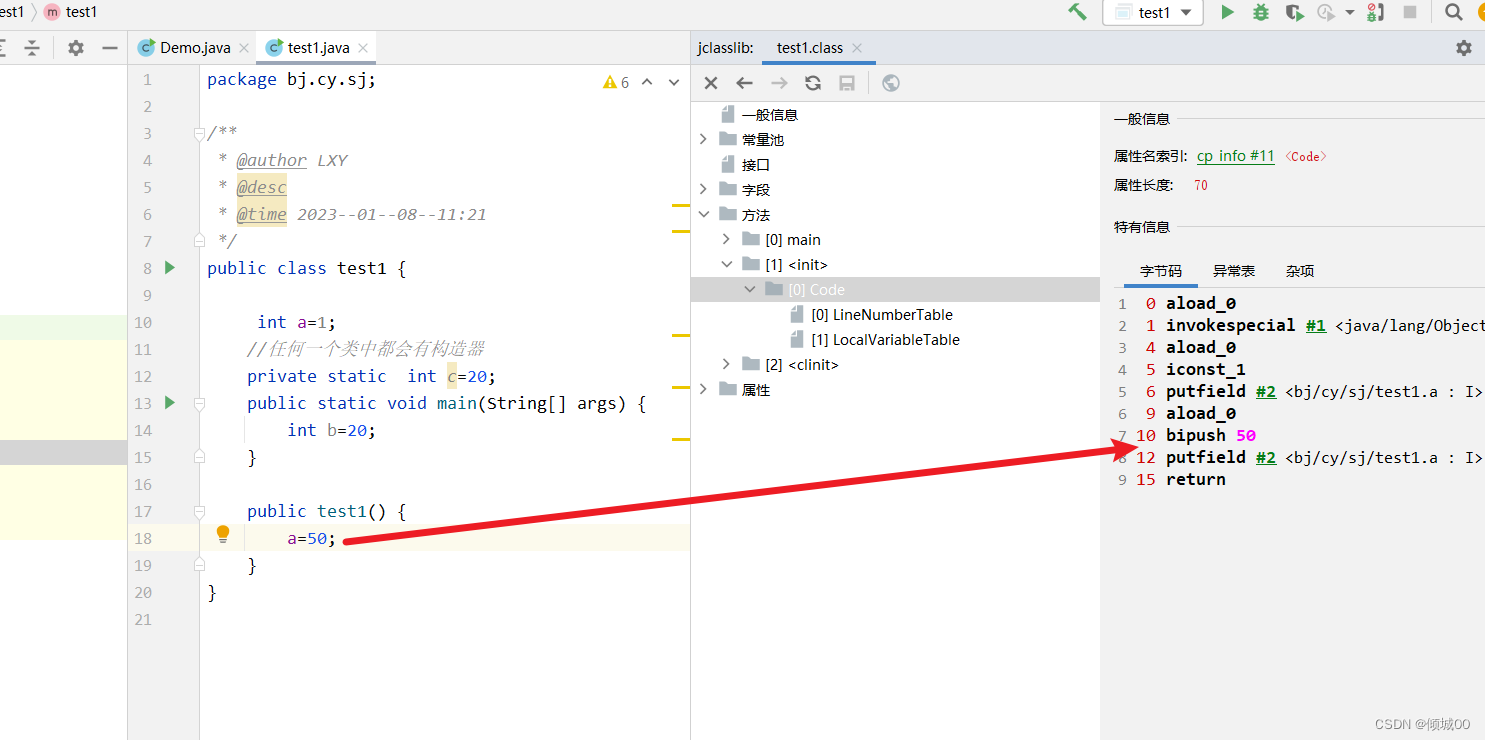1485x740 pixels.
Task: Select 接口 in the class tree
Action: coord(756,165)
